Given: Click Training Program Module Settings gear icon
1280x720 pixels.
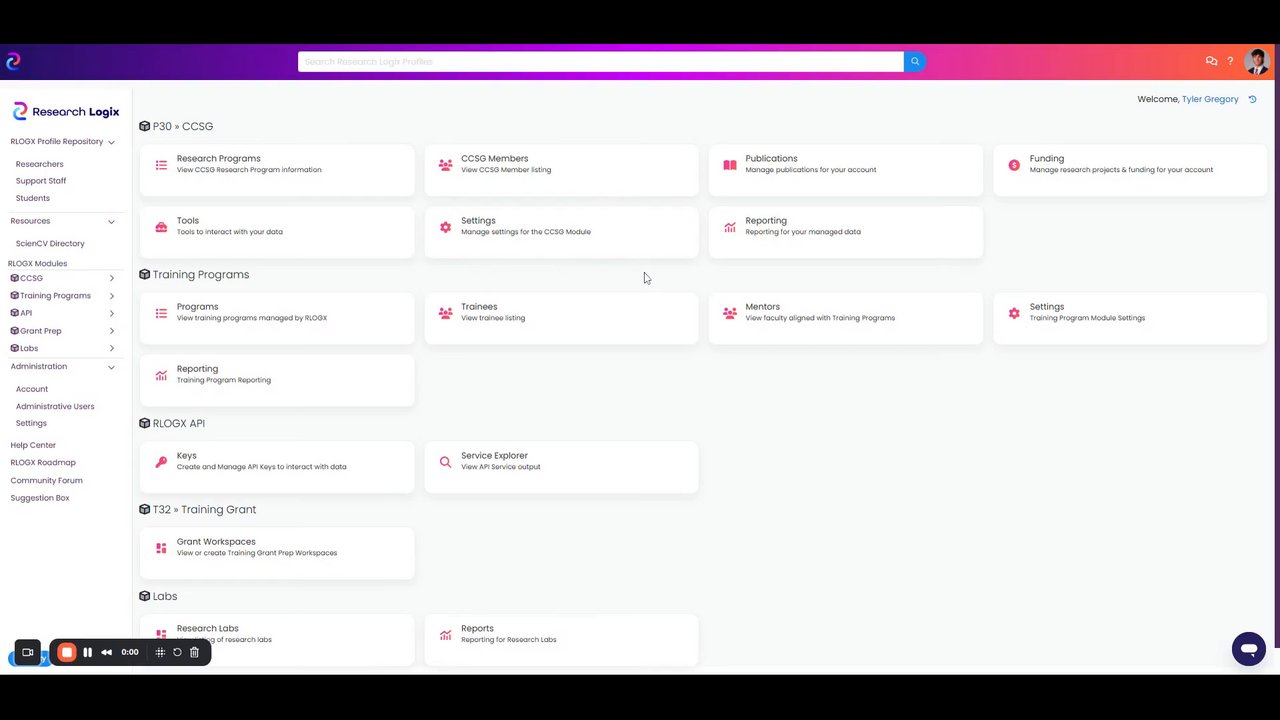Looking at the screenshot, I should (1014, 313).
